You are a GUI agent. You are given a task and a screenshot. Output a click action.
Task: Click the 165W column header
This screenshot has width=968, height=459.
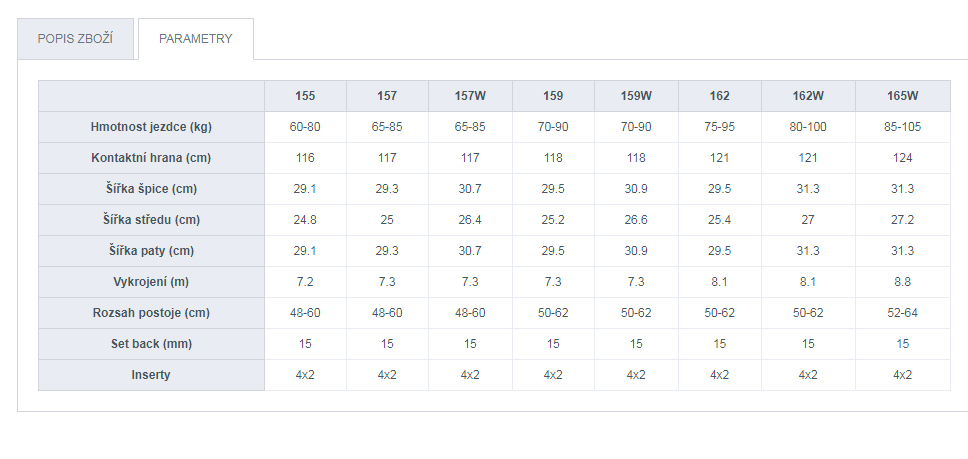click(902, 96)
